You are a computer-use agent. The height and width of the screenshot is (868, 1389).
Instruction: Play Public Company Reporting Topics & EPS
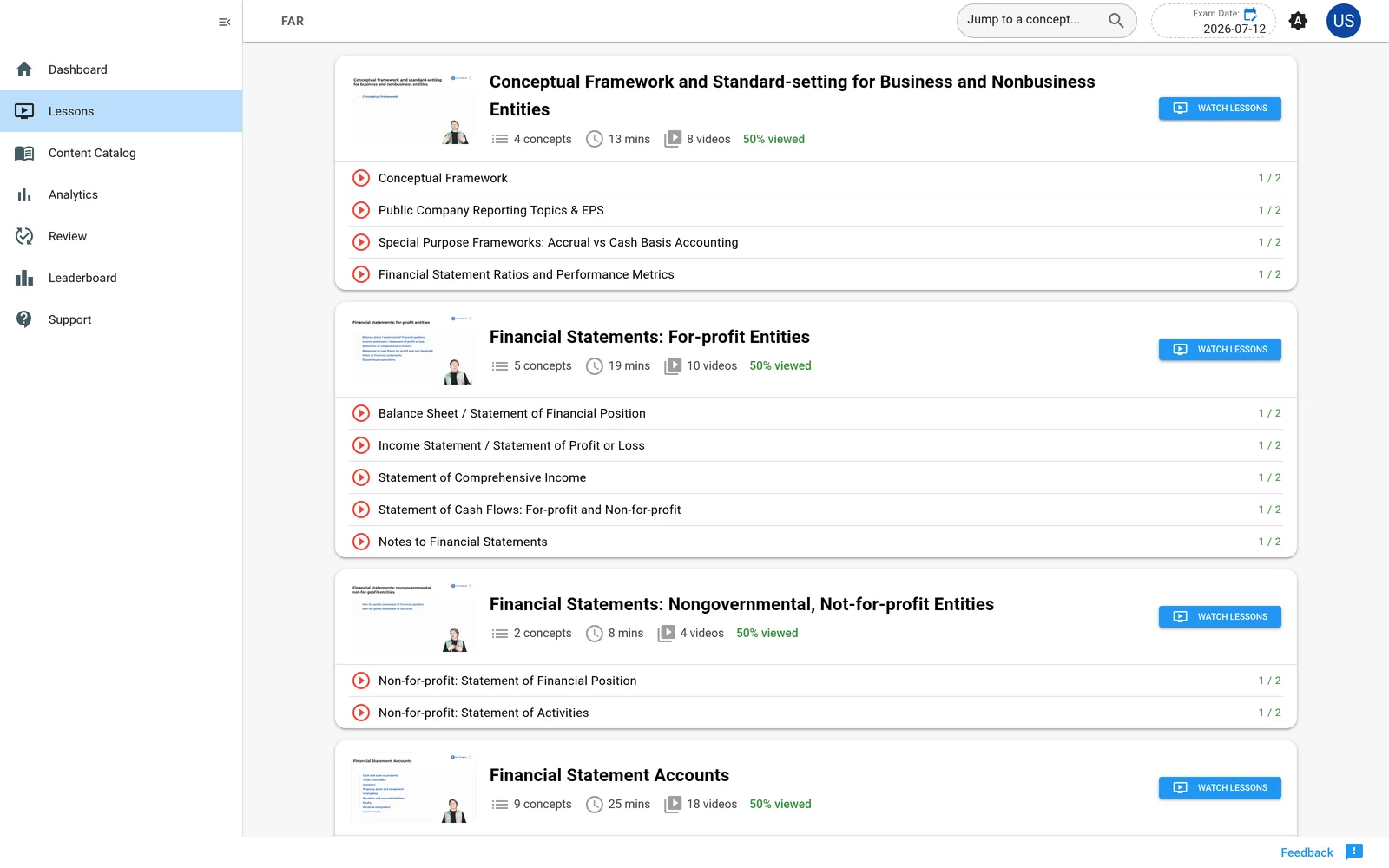tap(361, 210)
